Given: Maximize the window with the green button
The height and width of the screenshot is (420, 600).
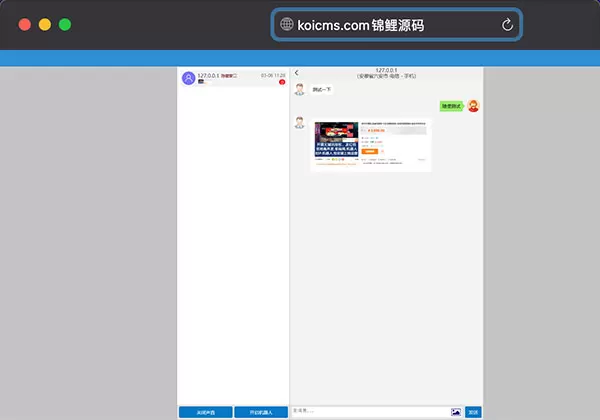Looking at the screenshot, I should pos(65,24).
